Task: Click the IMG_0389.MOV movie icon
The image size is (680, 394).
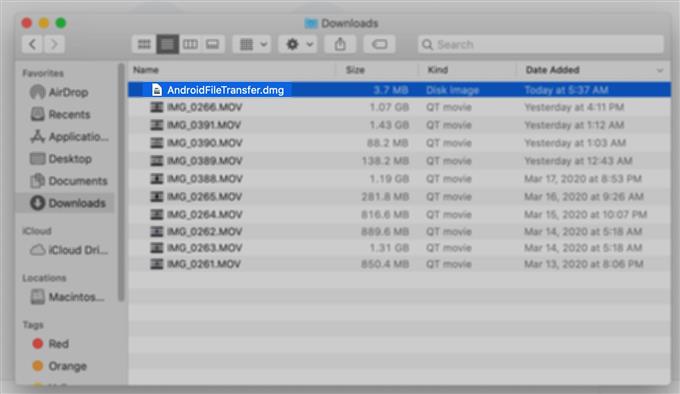Action: (157, 161)
